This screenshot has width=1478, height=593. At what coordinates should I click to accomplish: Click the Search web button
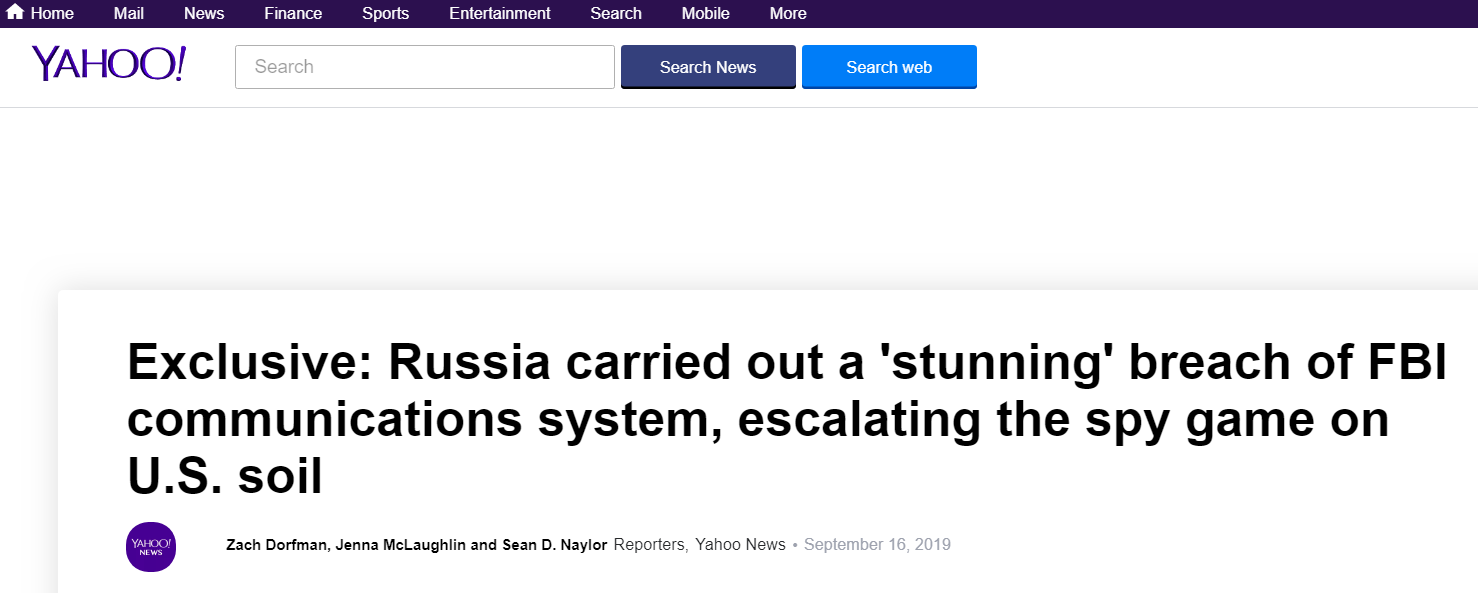[x=889, y=66]
